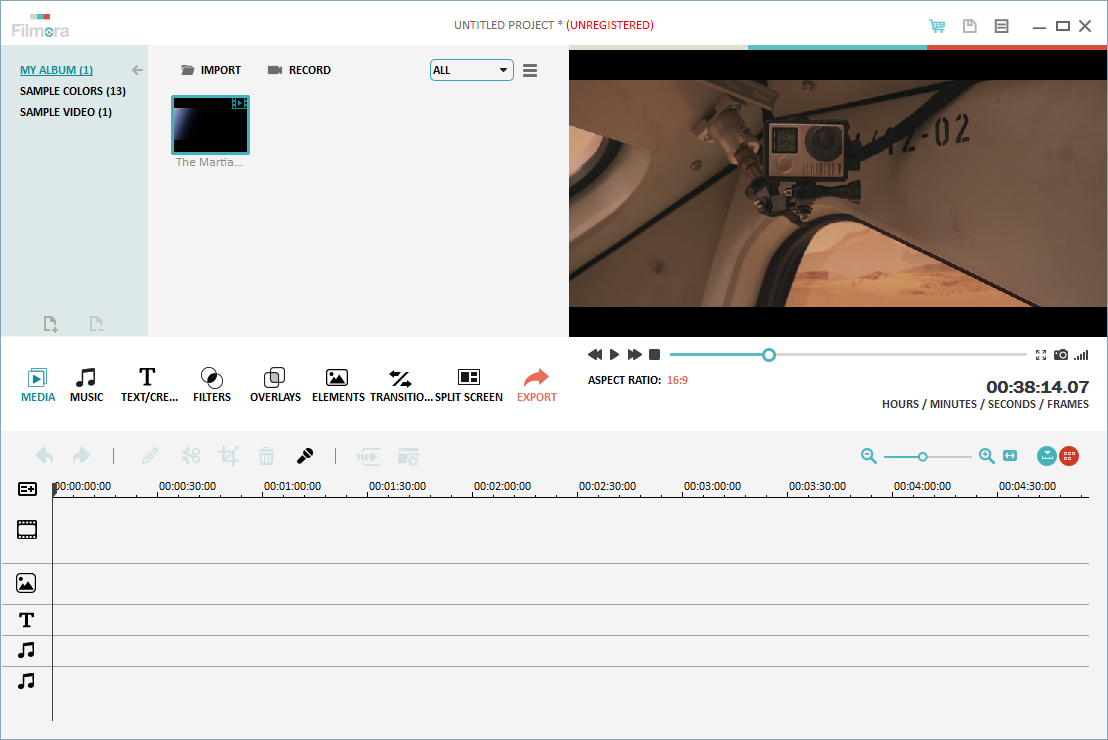Click the EXPORT button

point(536,385)
